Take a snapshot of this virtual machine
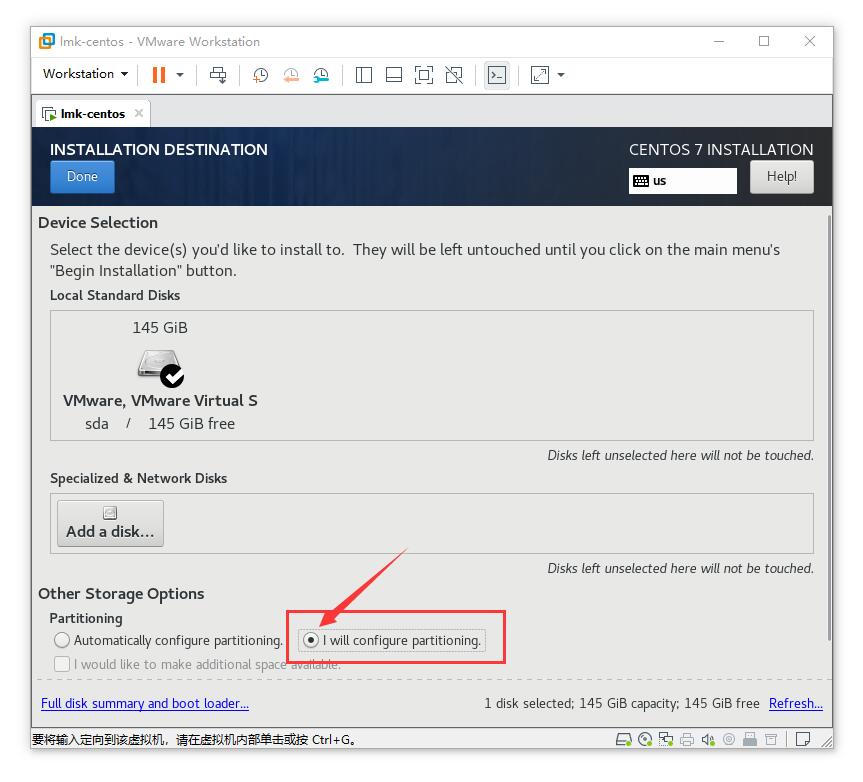 [260, 75]
